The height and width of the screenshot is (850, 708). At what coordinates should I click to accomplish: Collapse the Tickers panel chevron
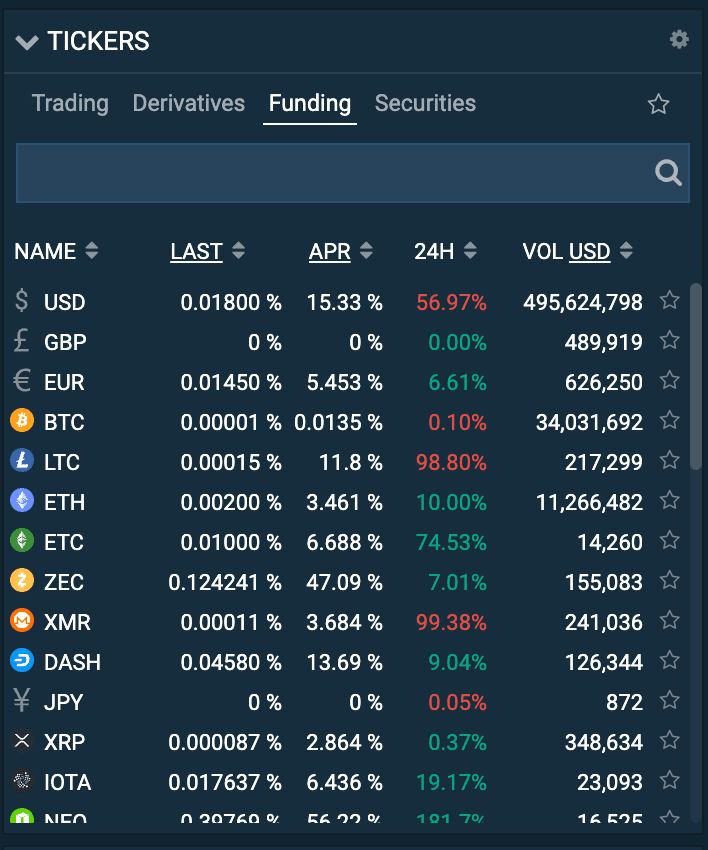27,42
